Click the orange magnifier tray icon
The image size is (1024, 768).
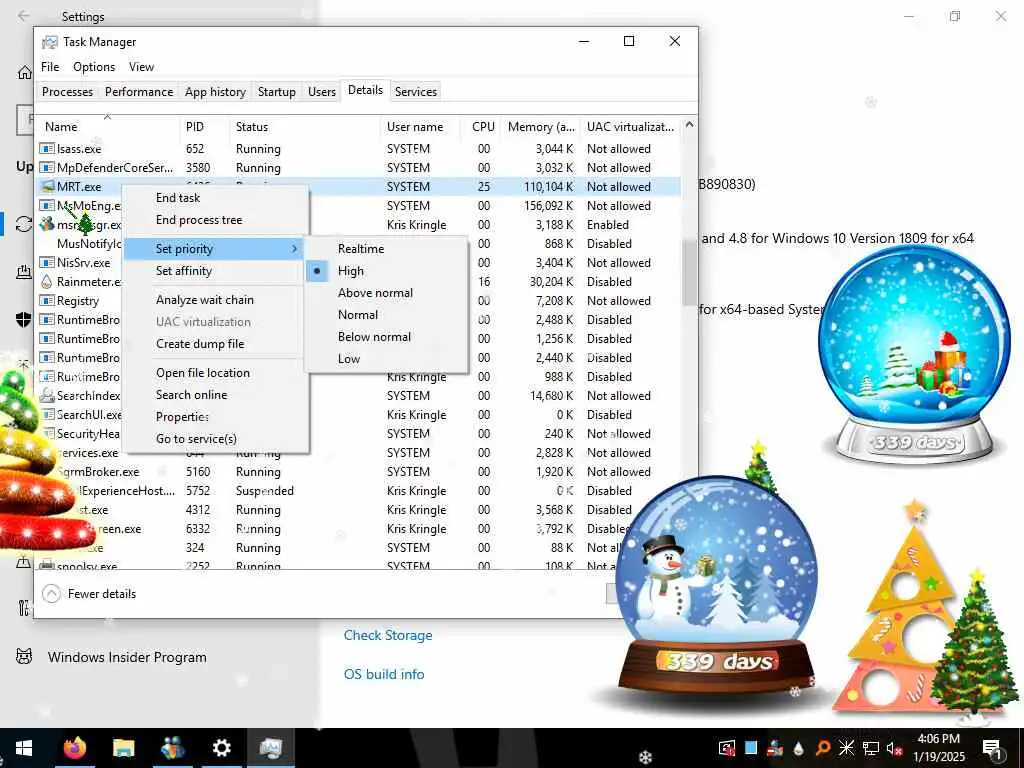822,748
